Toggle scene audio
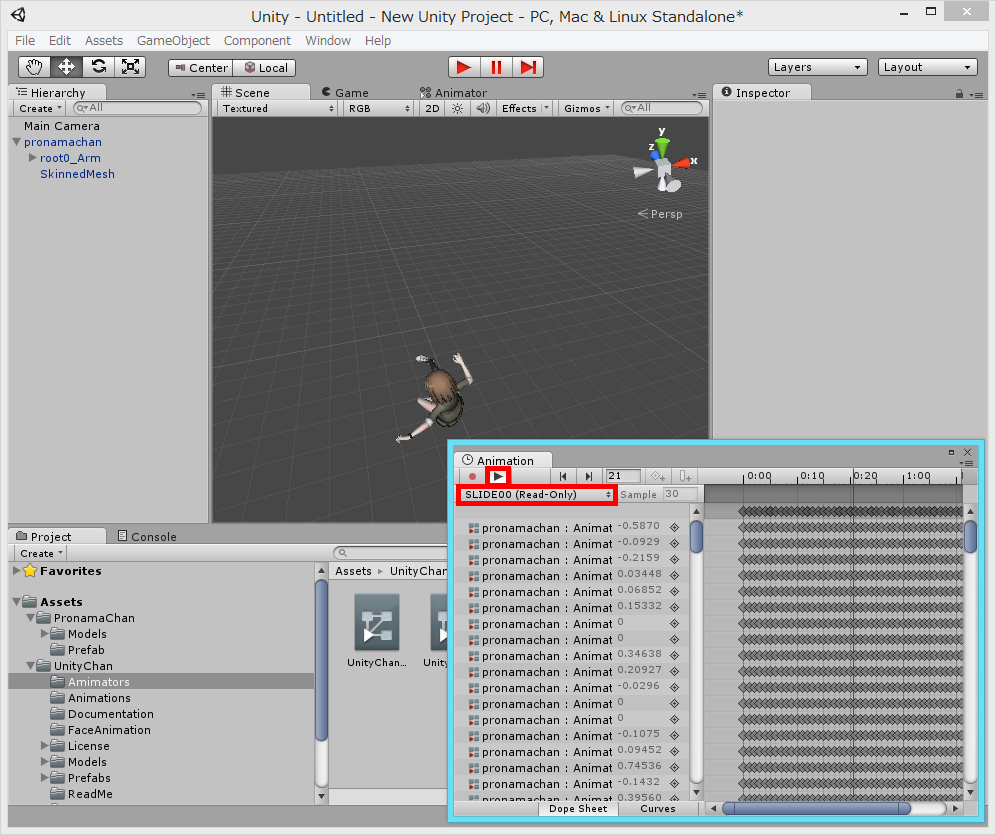Screen dimensions: 996x835 481,108
